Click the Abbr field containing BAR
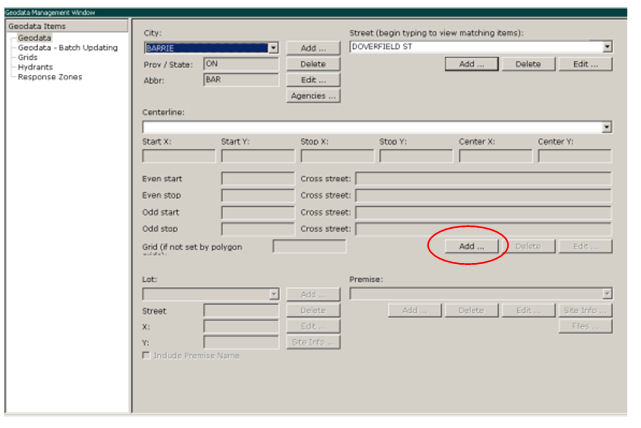The image size is (641, 428). (240, 80)
